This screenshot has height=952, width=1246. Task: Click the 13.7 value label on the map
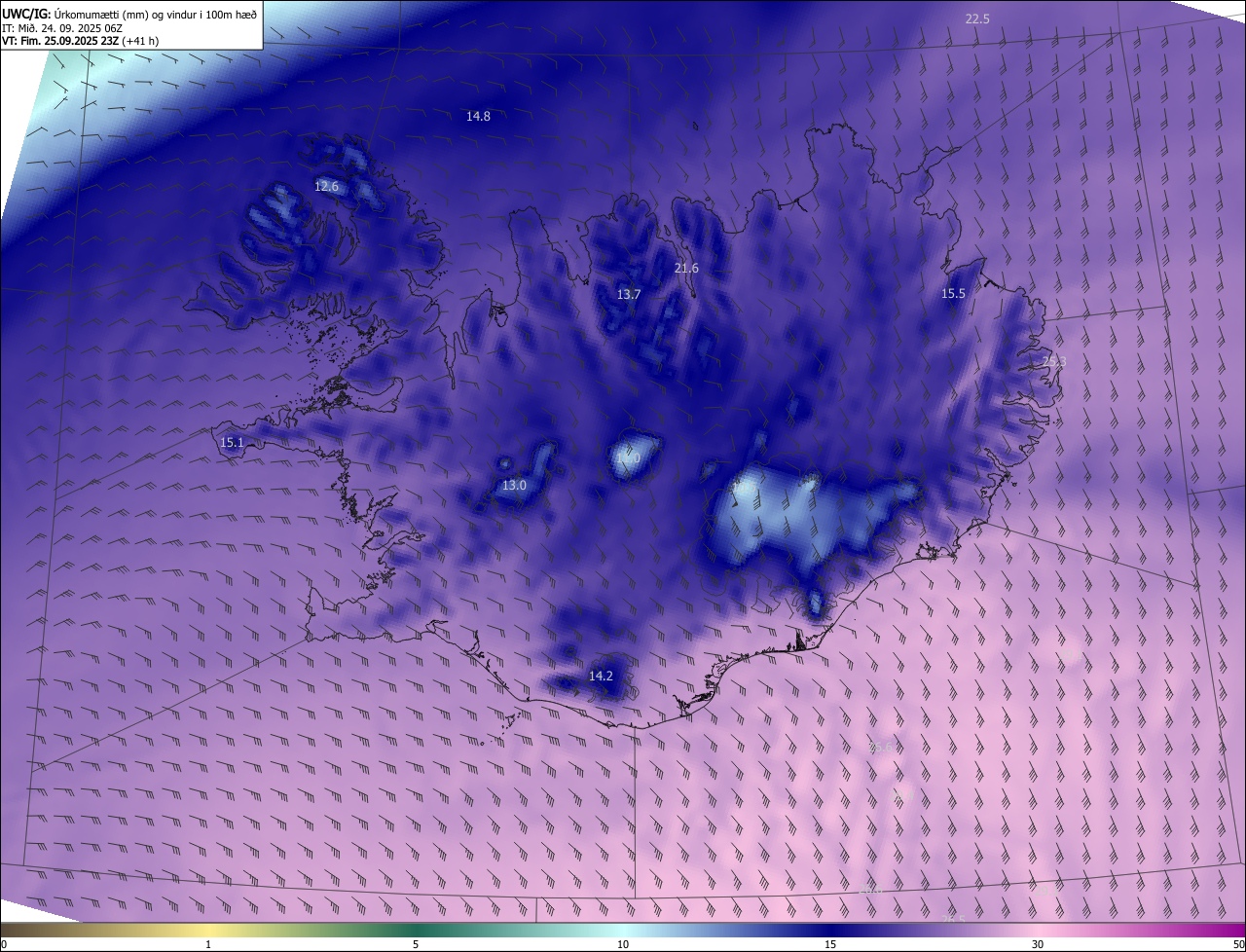pyautogui.click(x=629, y=294)
